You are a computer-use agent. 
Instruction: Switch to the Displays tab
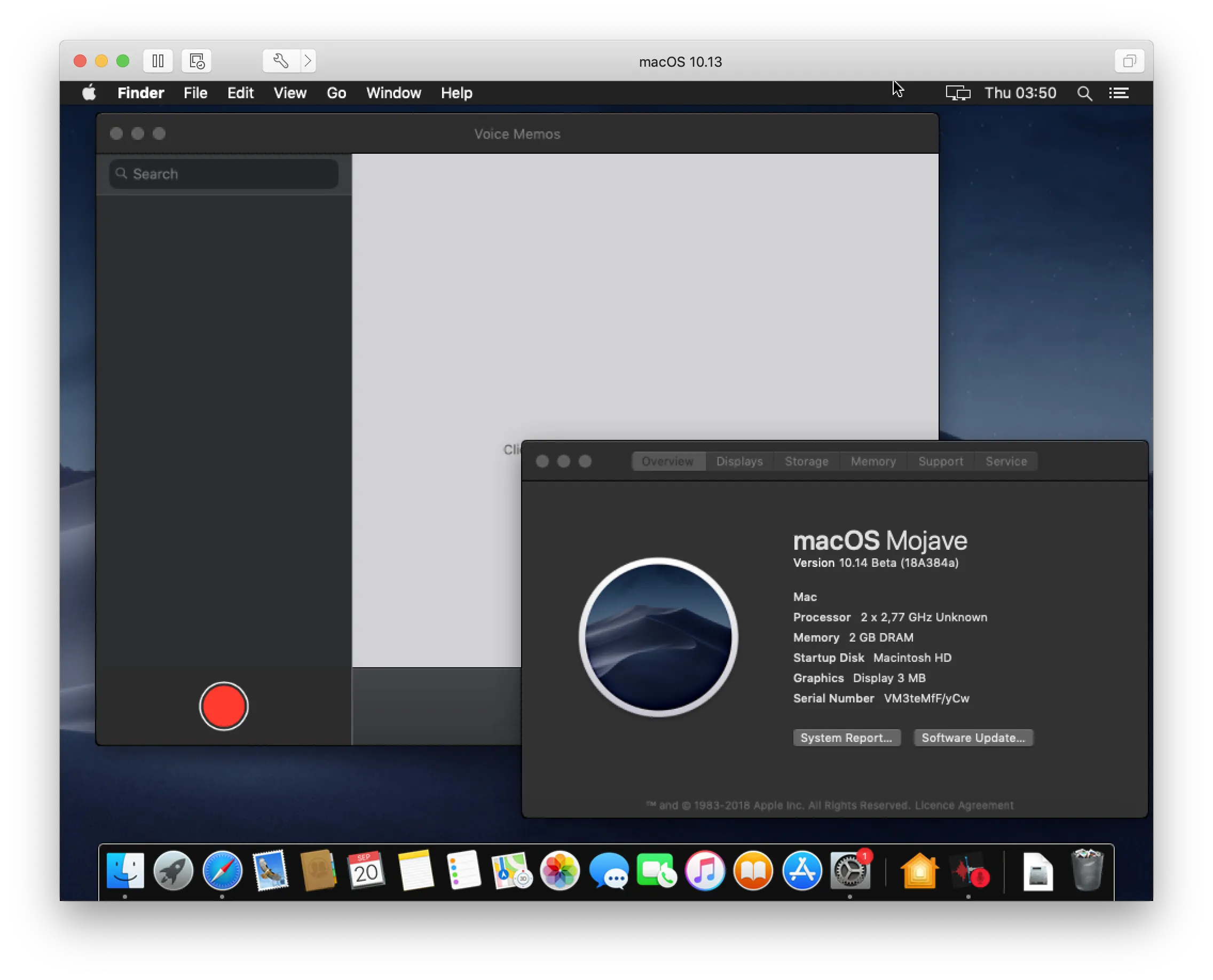[x=739, y=461]
